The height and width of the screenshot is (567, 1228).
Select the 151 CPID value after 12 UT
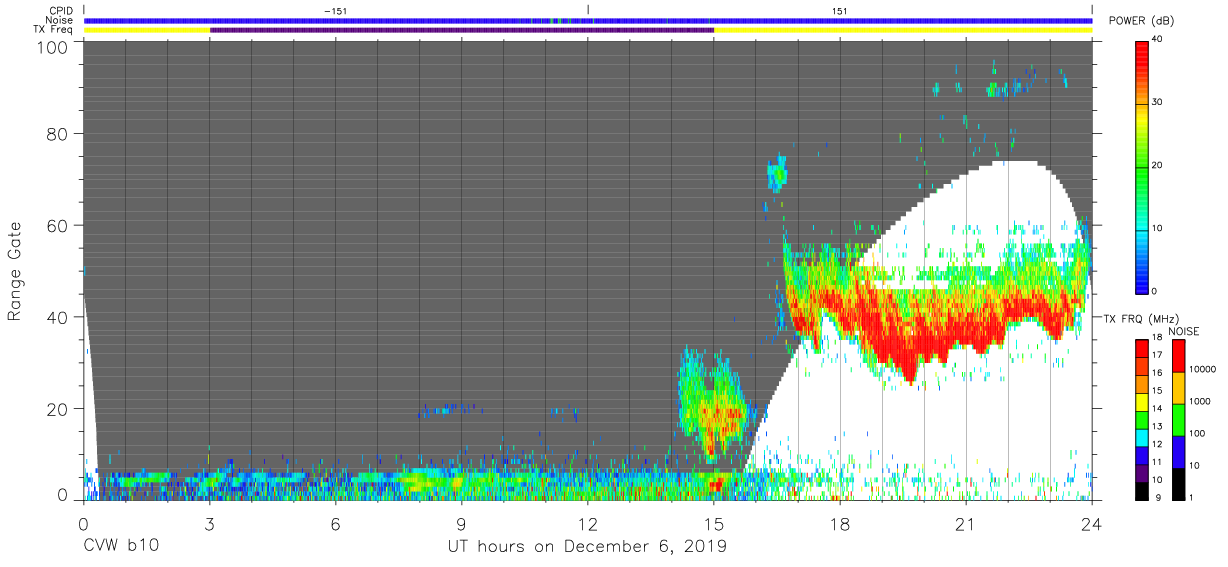coord(840,11)
